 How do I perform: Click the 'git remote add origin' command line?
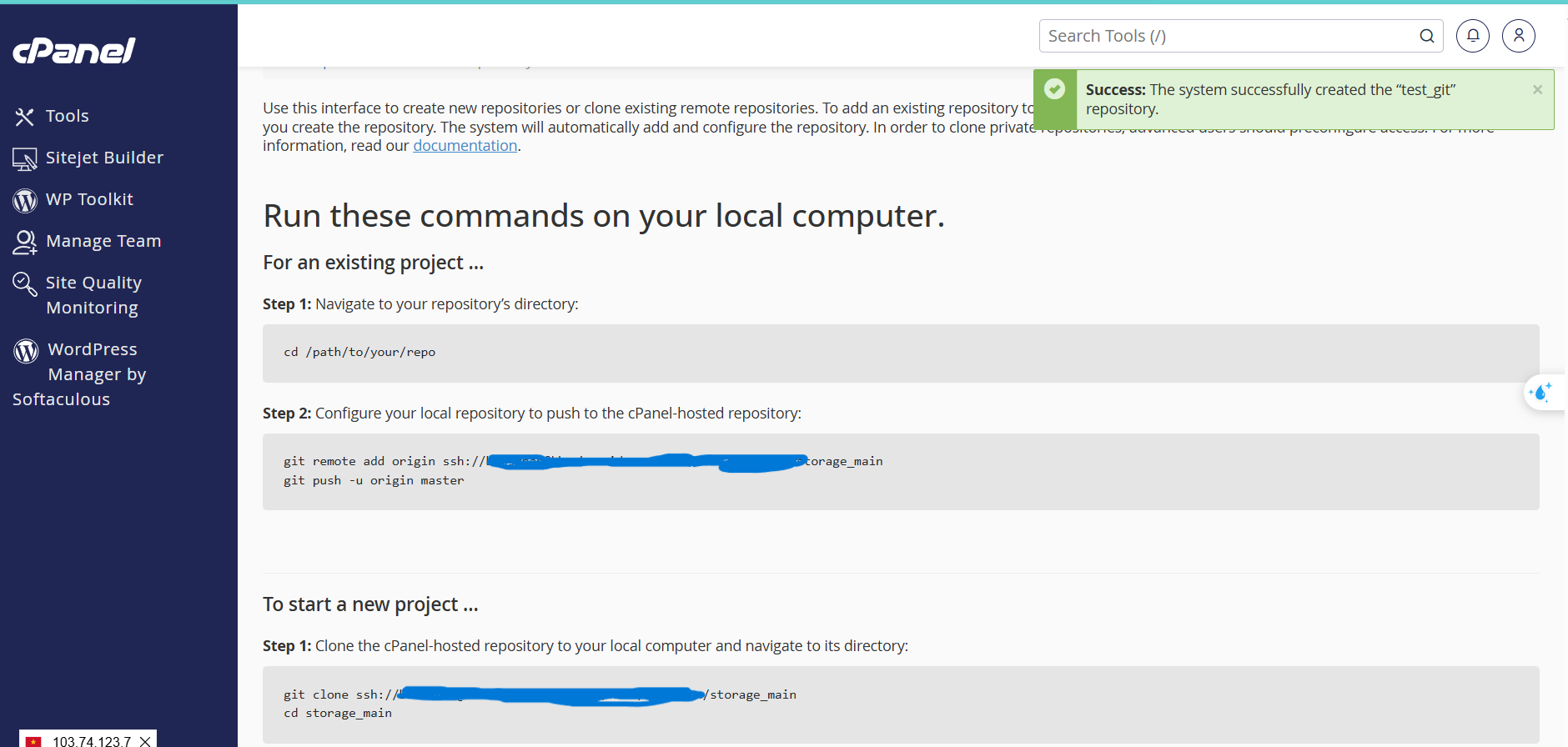pyautogui.click(x=583, y=461)
